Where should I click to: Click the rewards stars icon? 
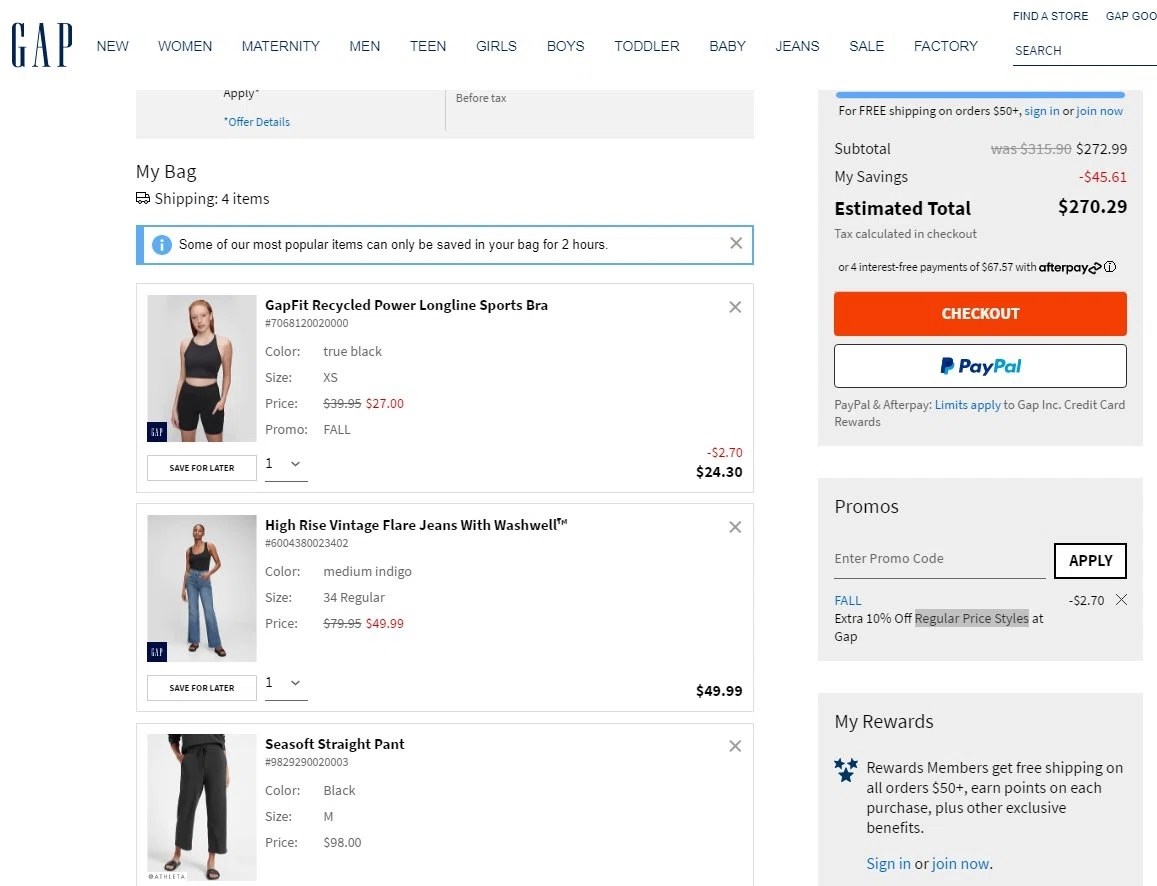[846, 769]
